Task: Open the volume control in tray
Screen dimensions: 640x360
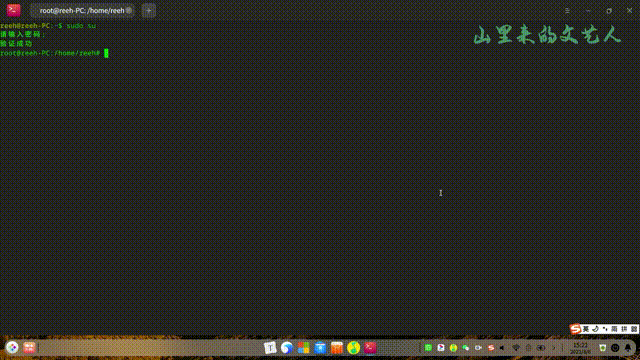Action: pyautogui.click(x=503, y=348)
